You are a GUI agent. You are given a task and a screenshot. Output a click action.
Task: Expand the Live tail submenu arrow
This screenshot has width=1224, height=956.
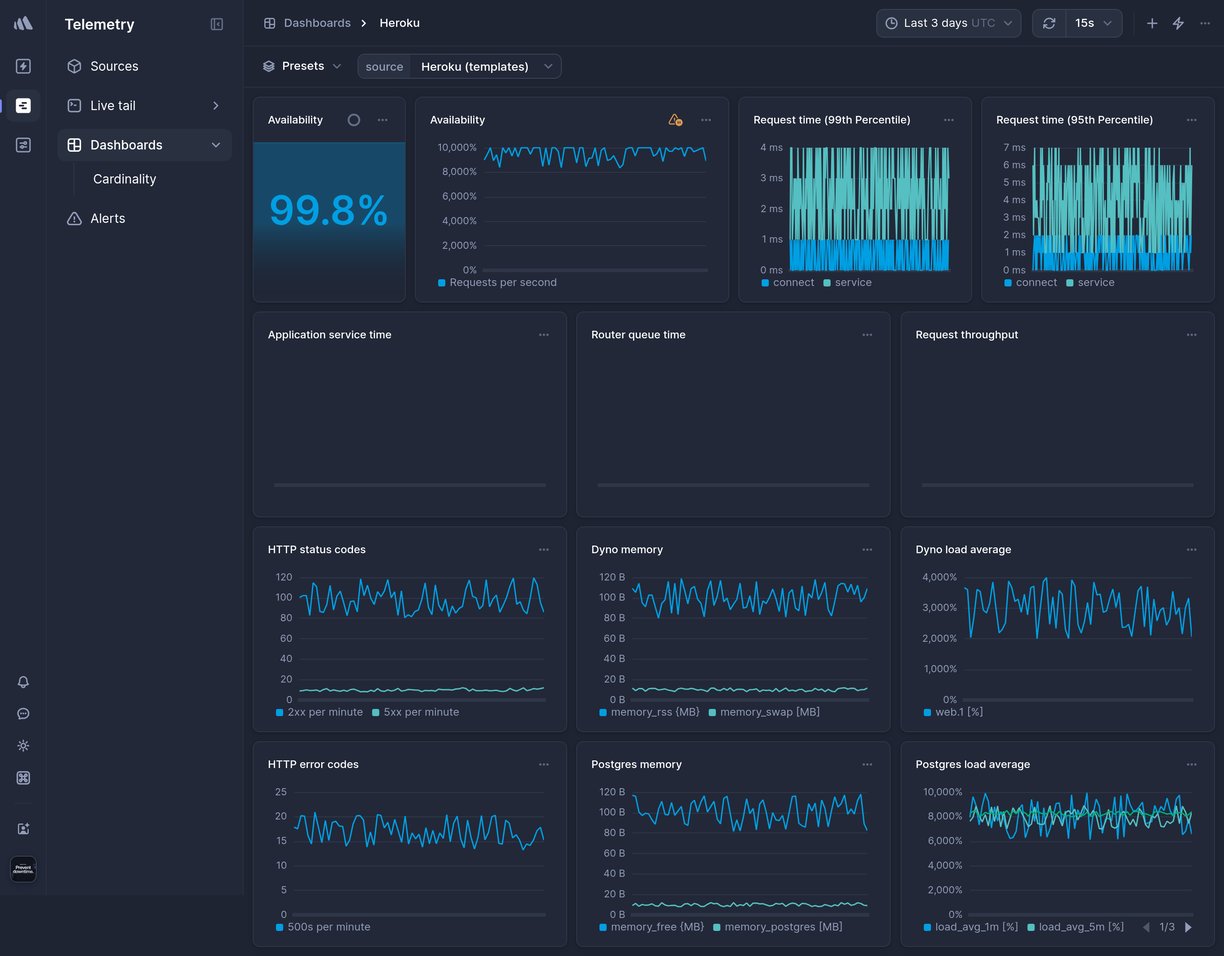pos(216,105)
